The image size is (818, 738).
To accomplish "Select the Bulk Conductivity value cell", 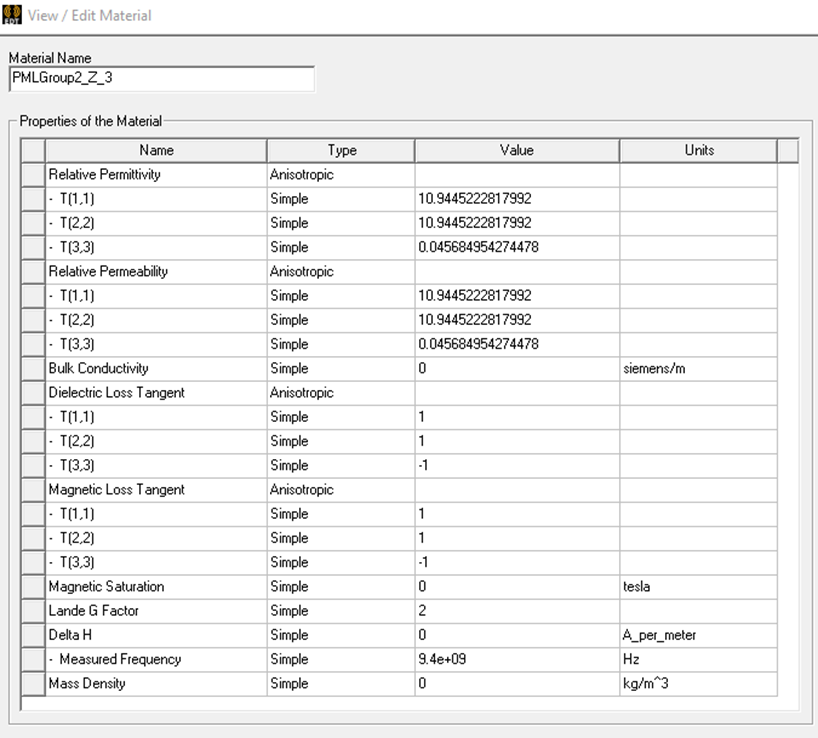I will pos(517,369).
